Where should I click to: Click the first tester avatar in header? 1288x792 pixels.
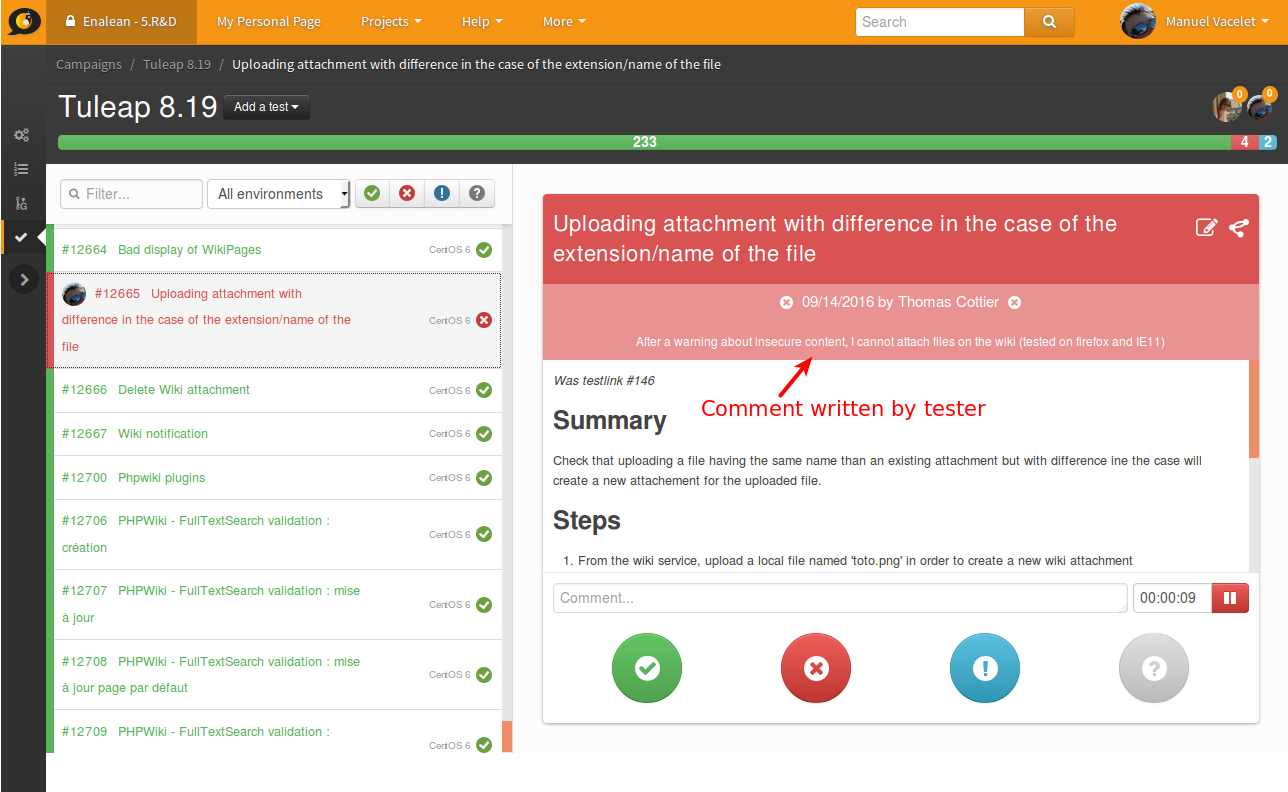pyautogui.click(x=1227, y=107)
